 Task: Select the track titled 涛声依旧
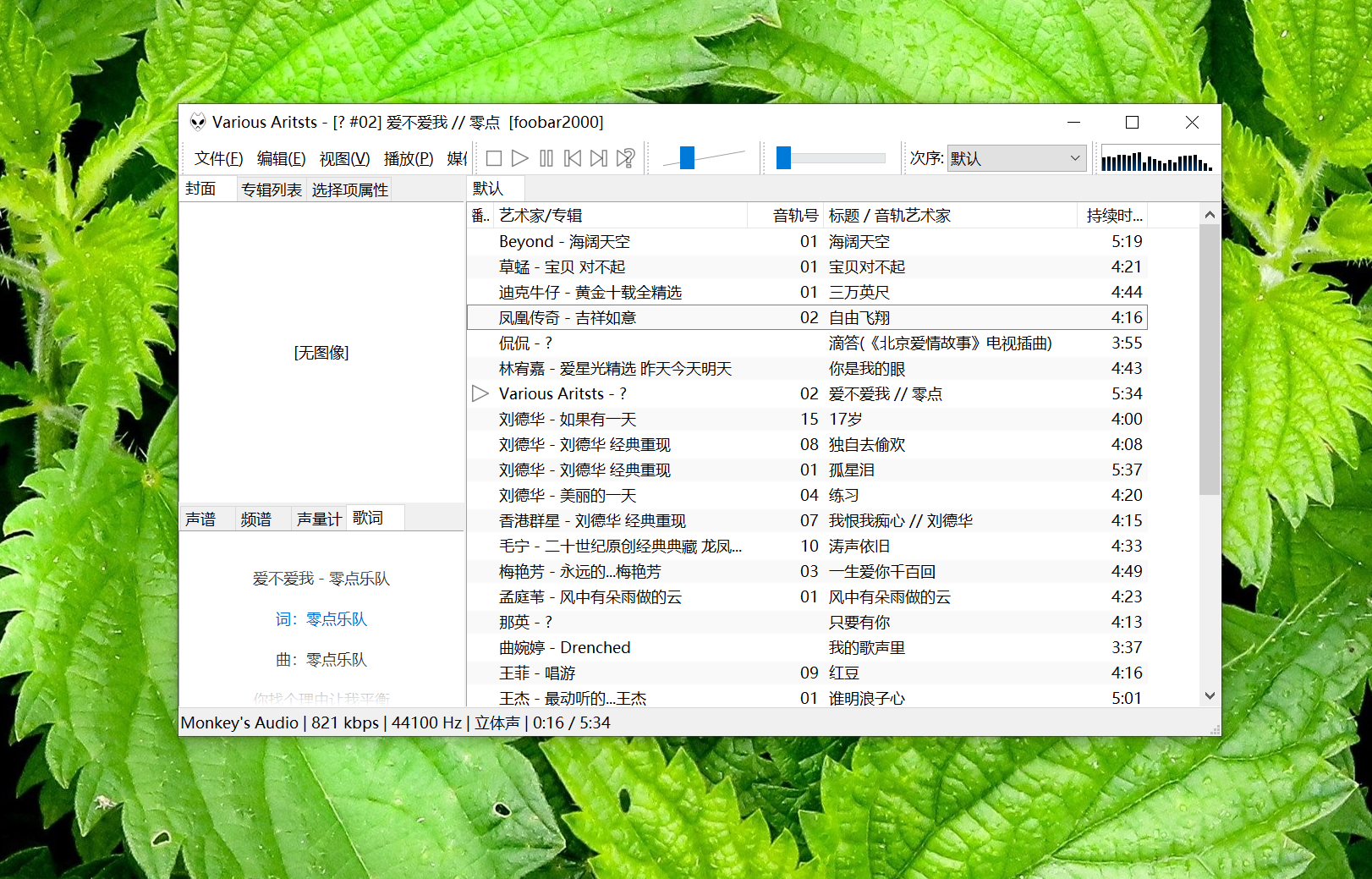807,546
